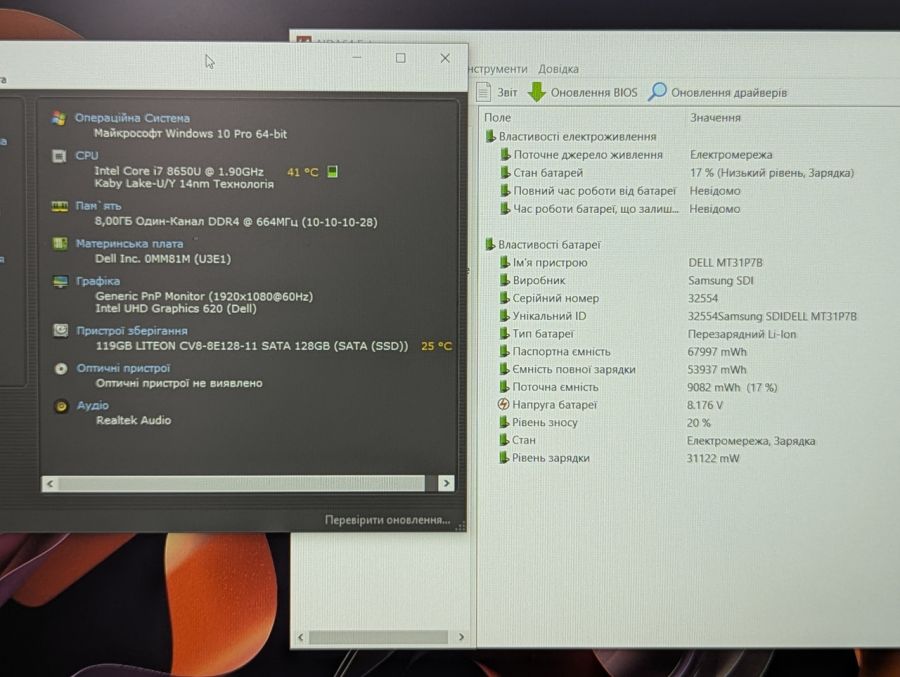Image resolution: width=900 pixels, height=677 pixels.
Task: Minimize the Speccy window
Action: point(356,58)
